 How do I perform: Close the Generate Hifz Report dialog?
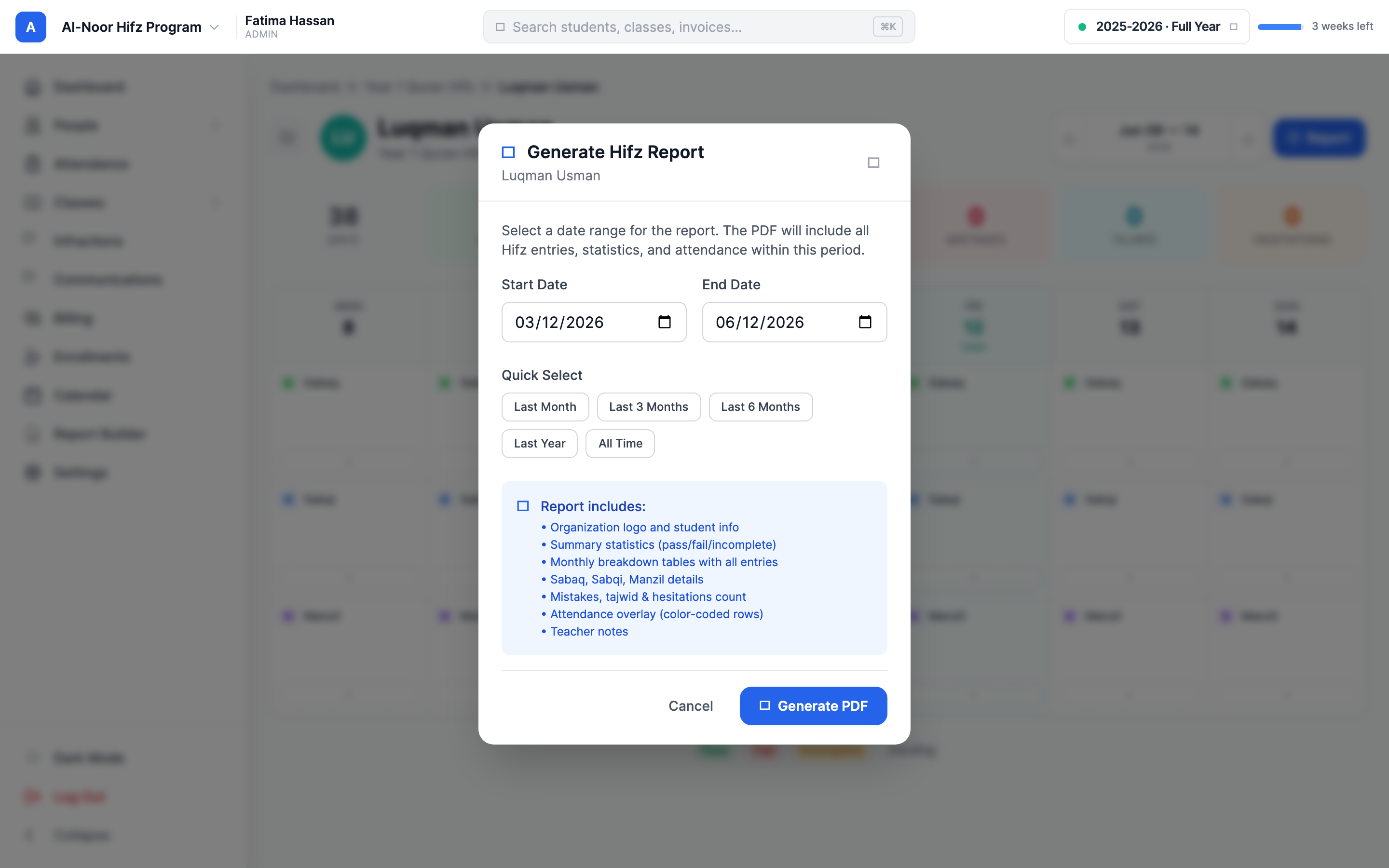tap(873, 163)
